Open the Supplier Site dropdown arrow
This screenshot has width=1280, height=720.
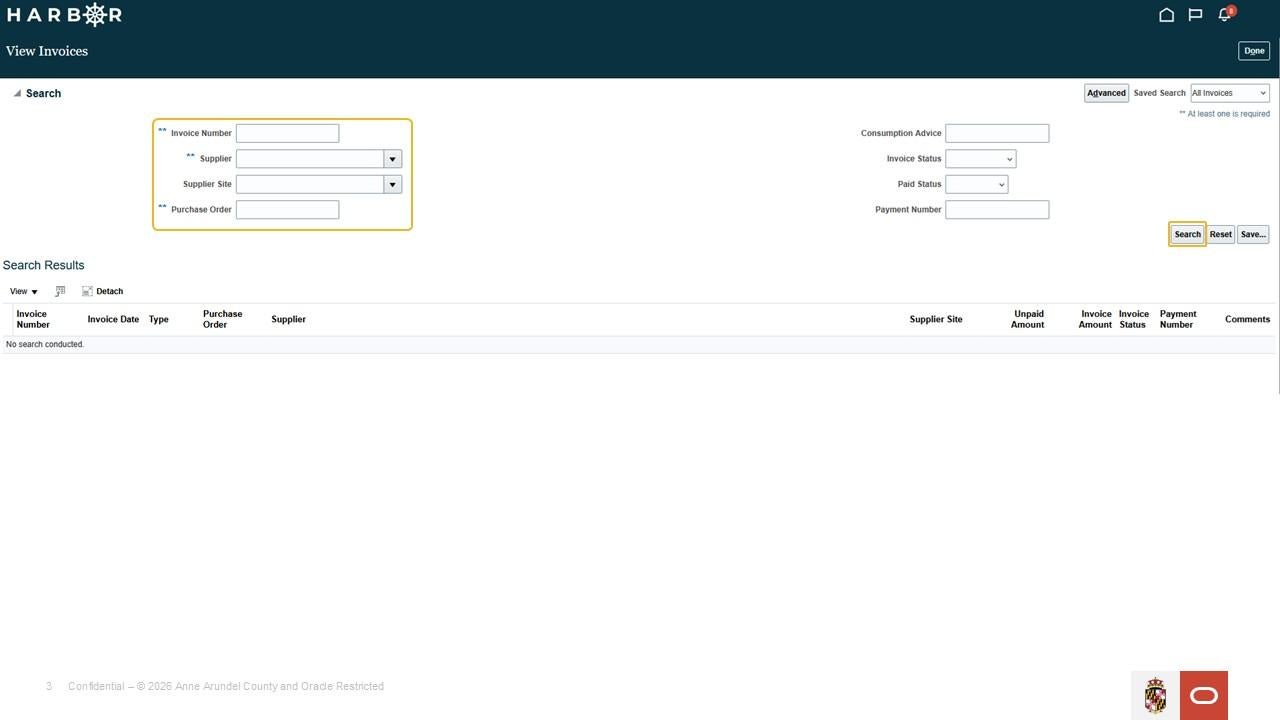[x=393, y=184]
